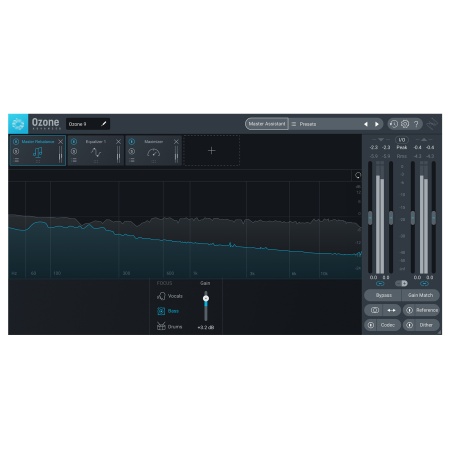Click the mono sum icon button

[375, 310]
